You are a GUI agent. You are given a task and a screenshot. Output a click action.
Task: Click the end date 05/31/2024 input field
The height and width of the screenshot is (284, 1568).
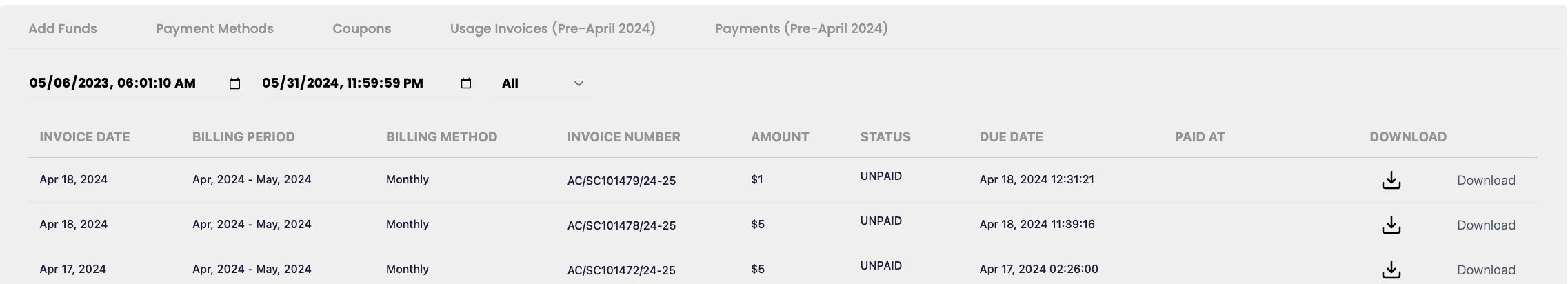click(343, 83)
